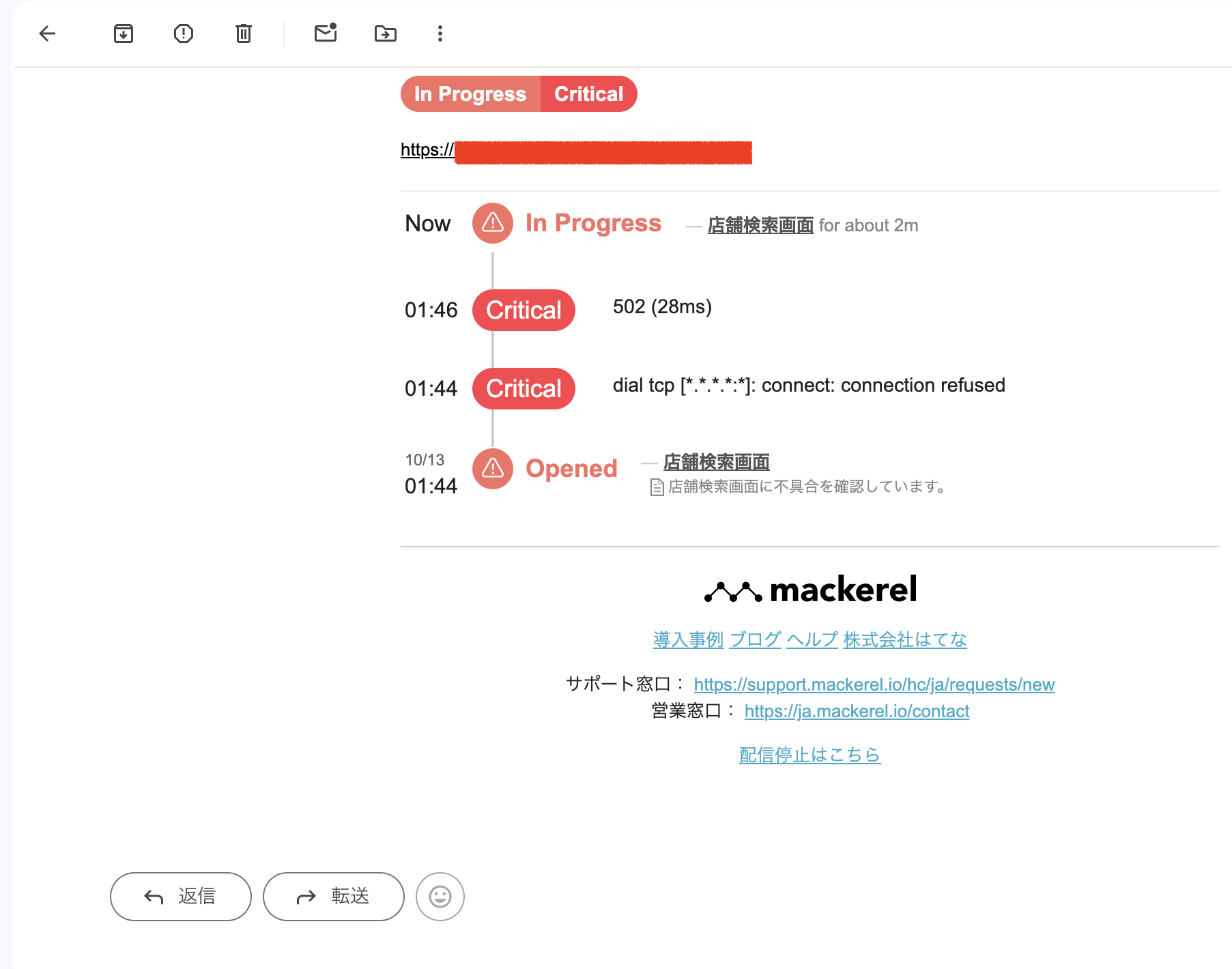Click the Critical status badge

click(588, 93)
